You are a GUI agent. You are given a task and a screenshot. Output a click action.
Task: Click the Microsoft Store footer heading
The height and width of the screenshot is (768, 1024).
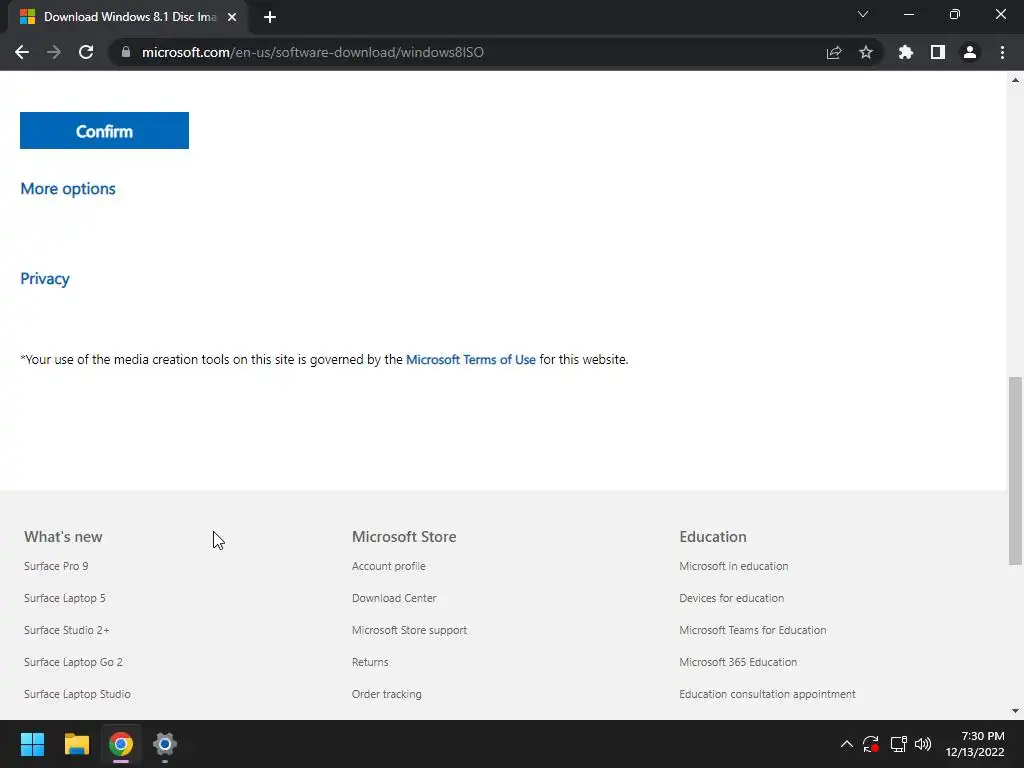tap(404, 537)
